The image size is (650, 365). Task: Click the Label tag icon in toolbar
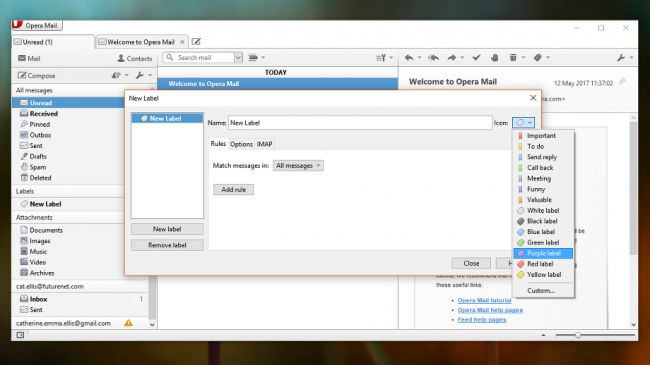(x=538, y=58)
